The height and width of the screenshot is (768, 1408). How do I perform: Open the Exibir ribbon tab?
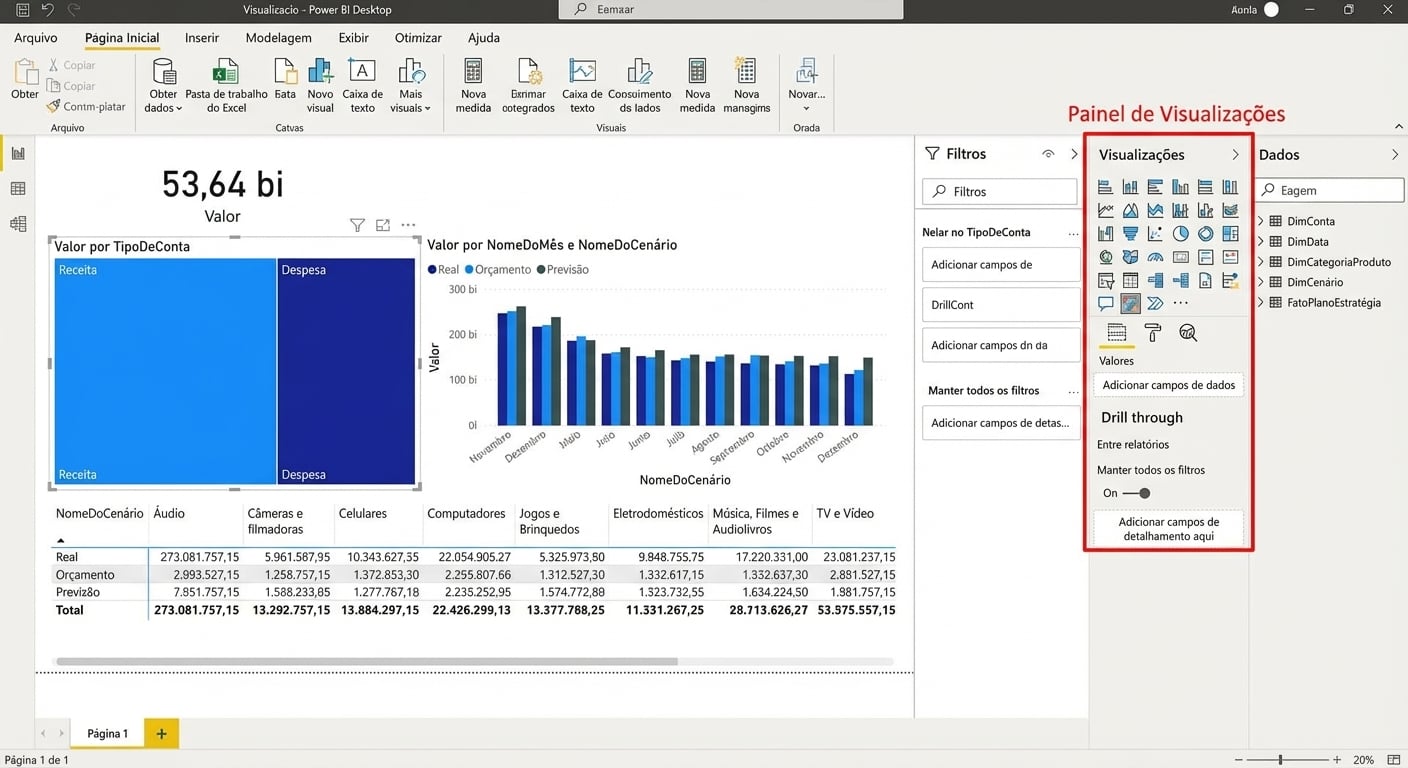(x=353, y=38)
